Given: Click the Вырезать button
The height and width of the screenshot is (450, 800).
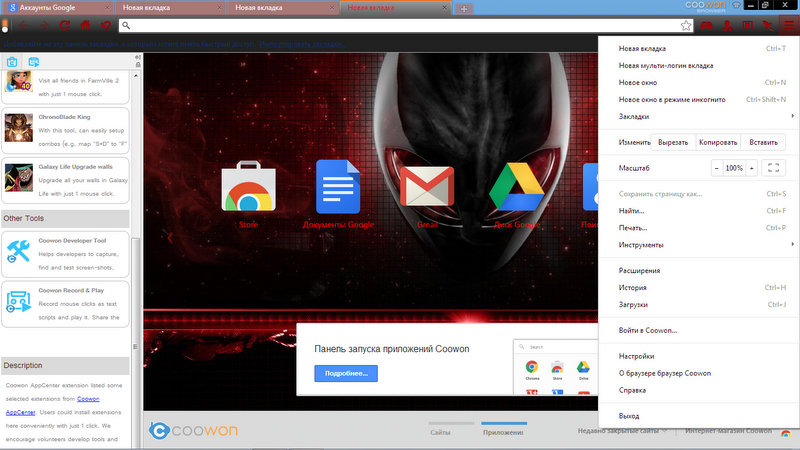Looking at the screenshot, I should [673, 142].
